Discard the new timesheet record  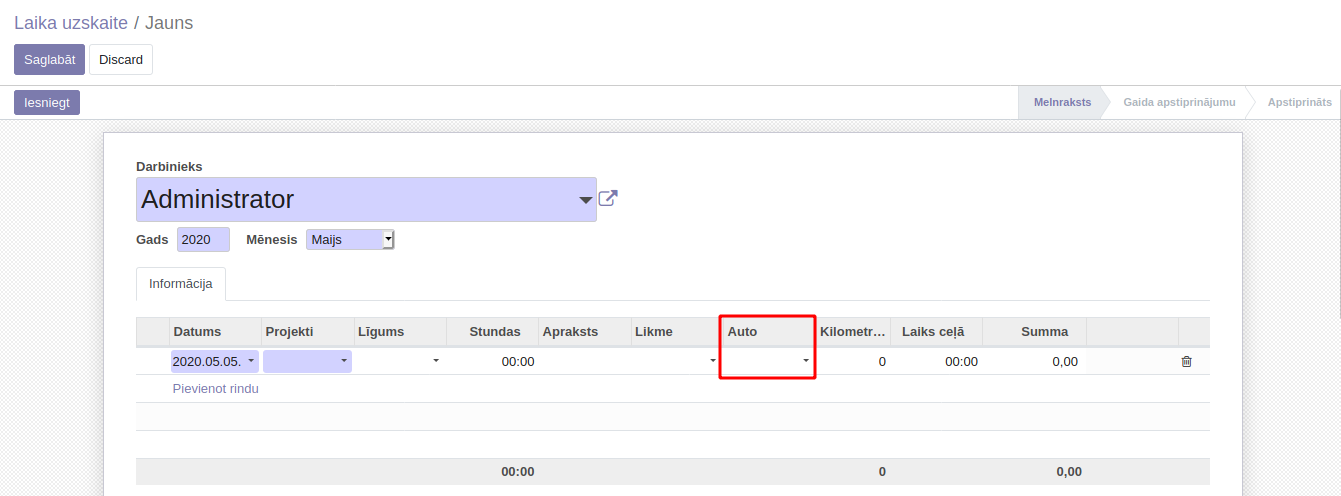120,59
